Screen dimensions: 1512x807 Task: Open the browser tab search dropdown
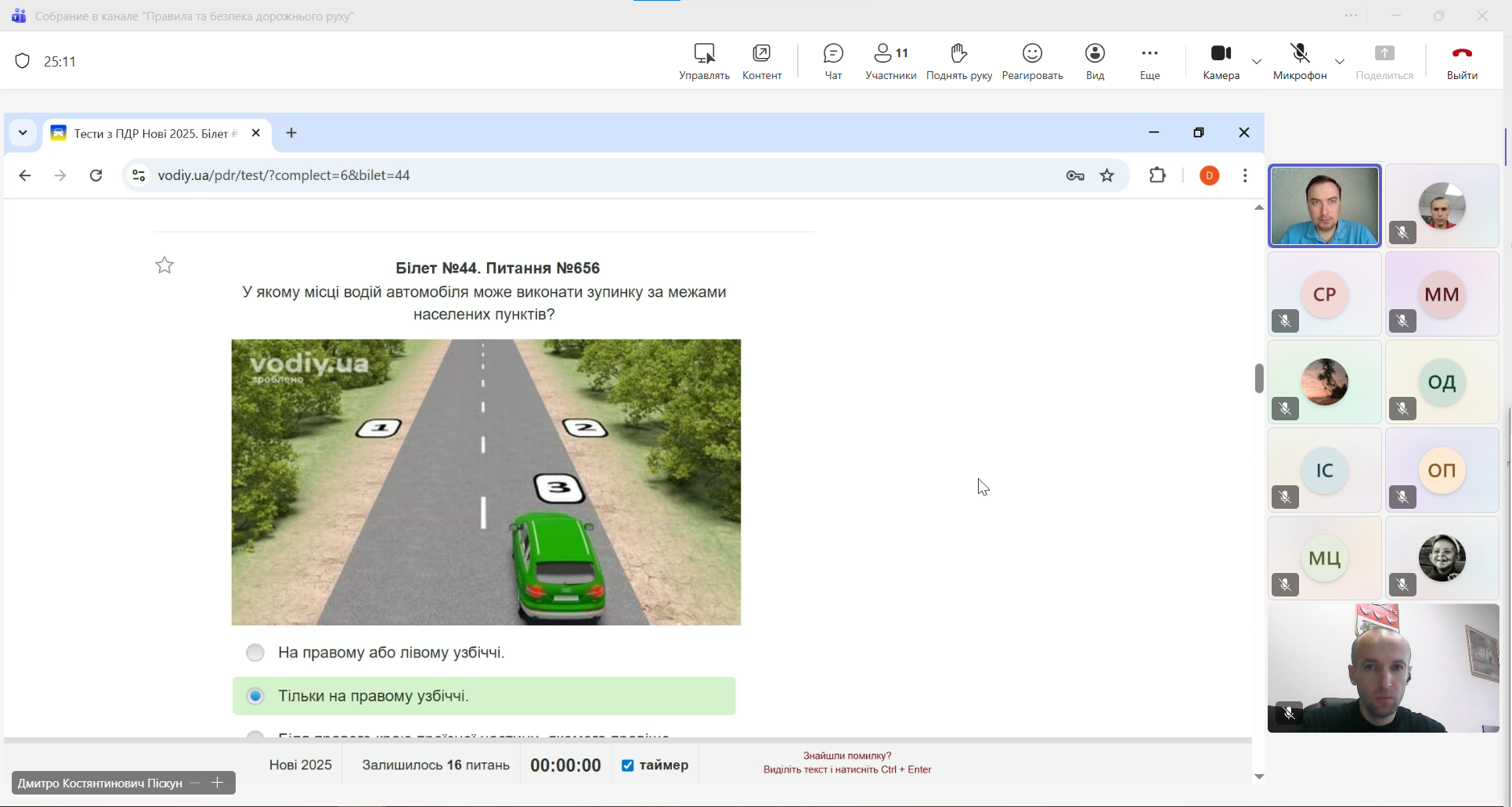click(x=23, y=133)
